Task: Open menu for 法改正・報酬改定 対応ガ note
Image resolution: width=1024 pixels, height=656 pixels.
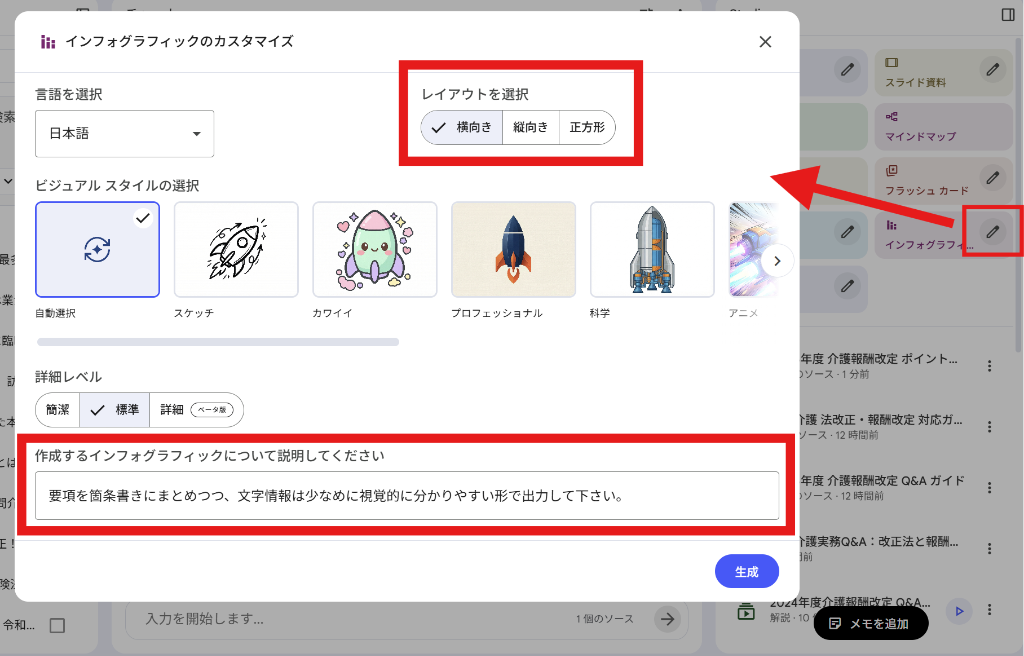Action: click(x=989, y=427)
